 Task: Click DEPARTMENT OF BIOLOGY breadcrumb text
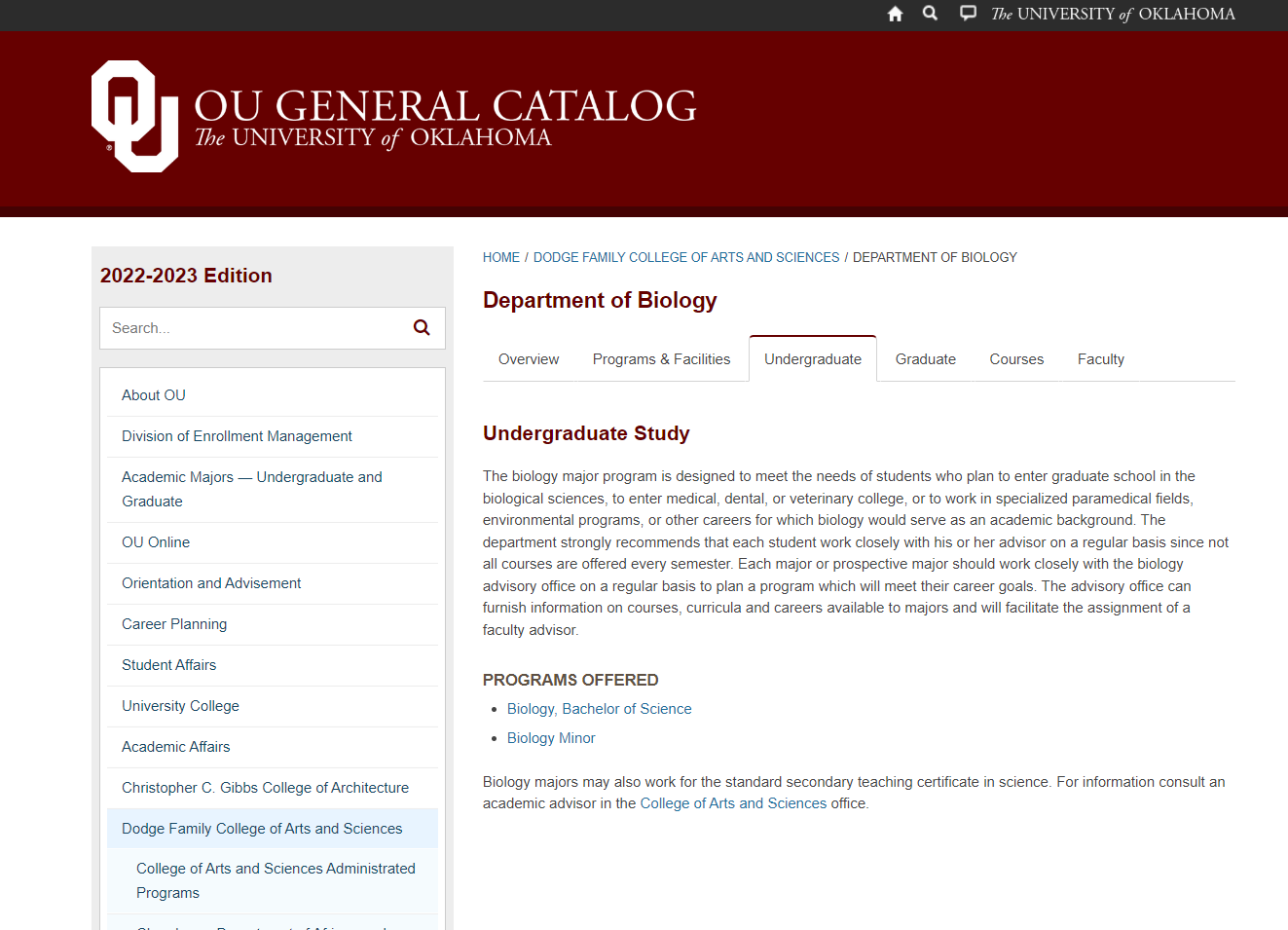935,257
